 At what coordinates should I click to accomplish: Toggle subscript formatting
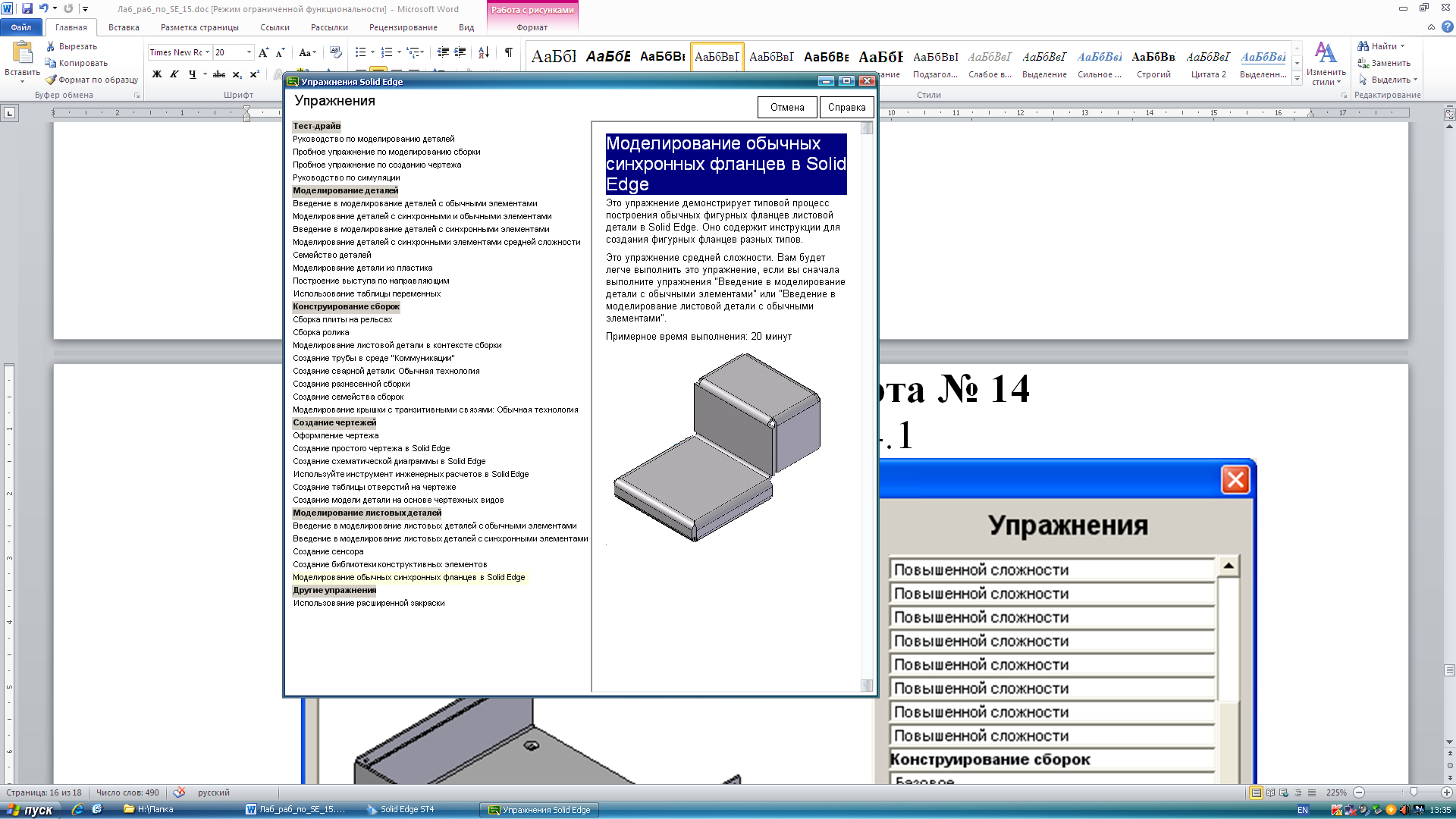(x=237, y=74)
